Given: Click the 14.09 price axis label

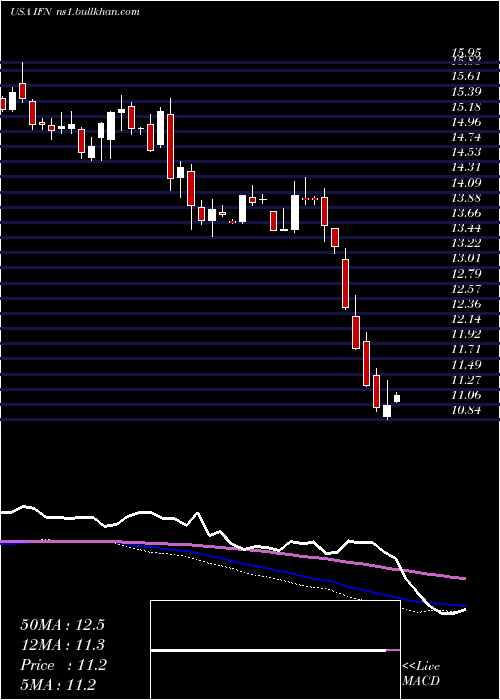Looking at the screenshot, I should (466, 183).
